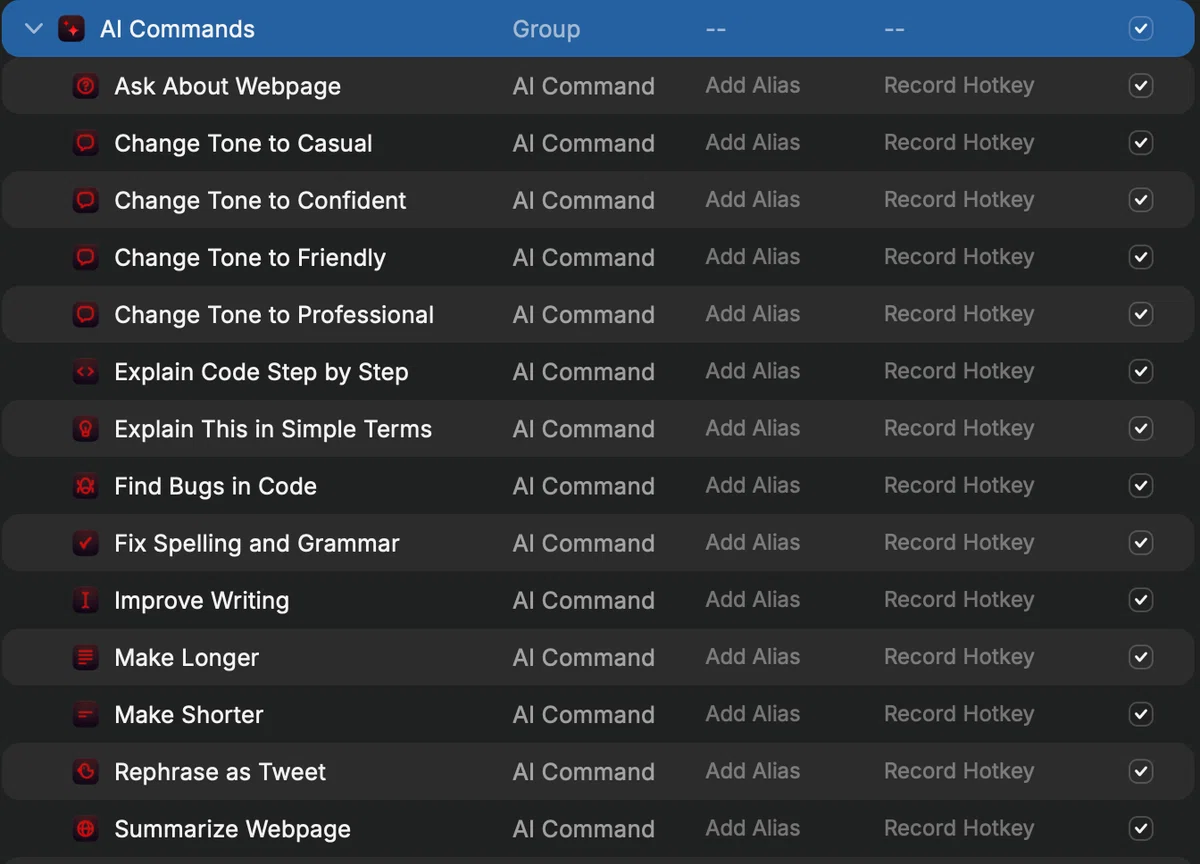Viewport: 1200px width, 864px height.
Task: Add Alias for Ask About Webpage
Action: (752, 86)
